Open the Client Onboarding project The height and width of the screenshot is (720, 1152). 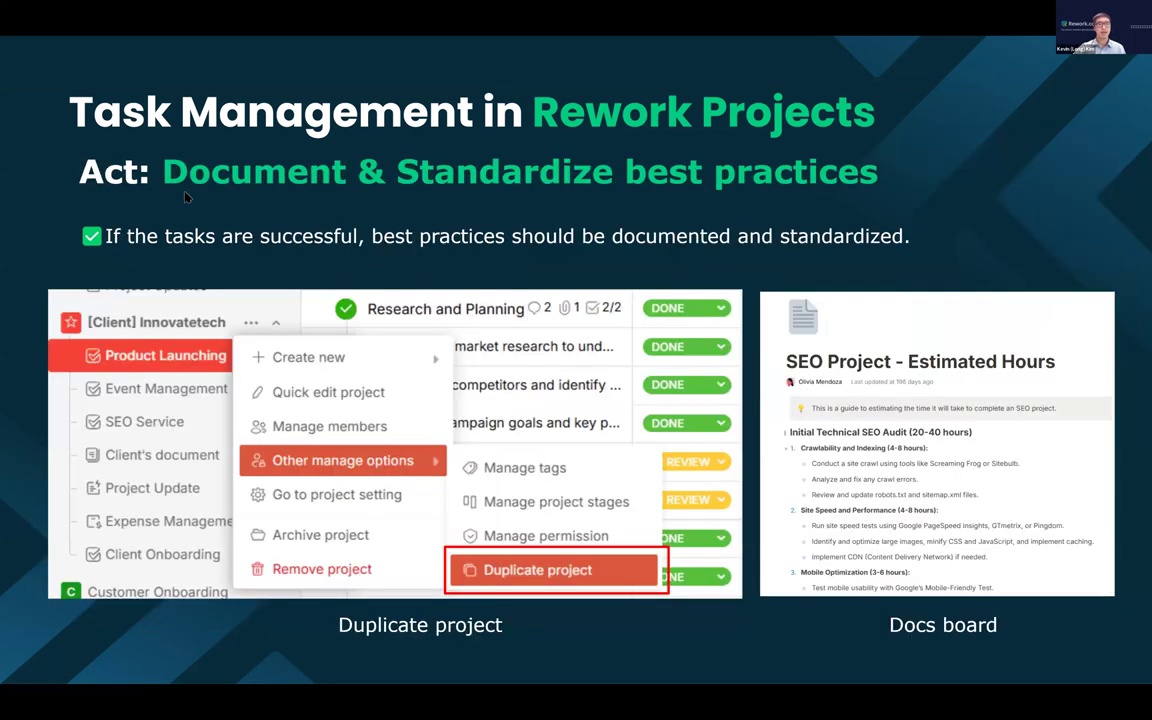click(162, 554)
